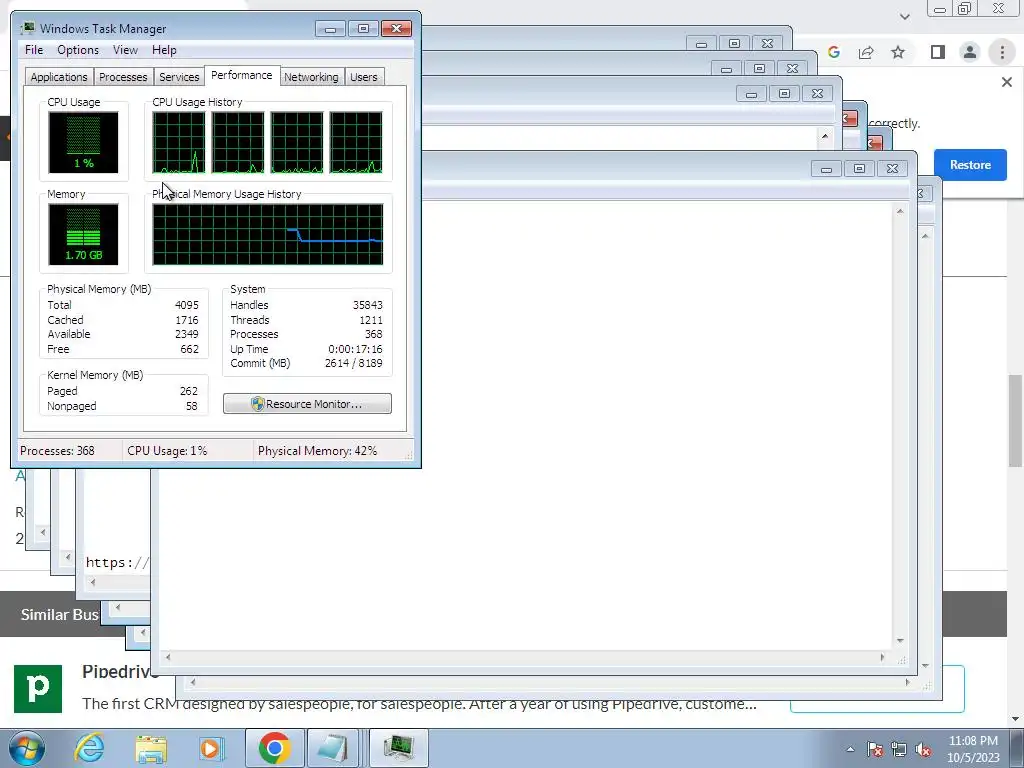Click the CPU Usage 1 % gauge
Screen dimensions: 1024x768
[x=84, y=142]
